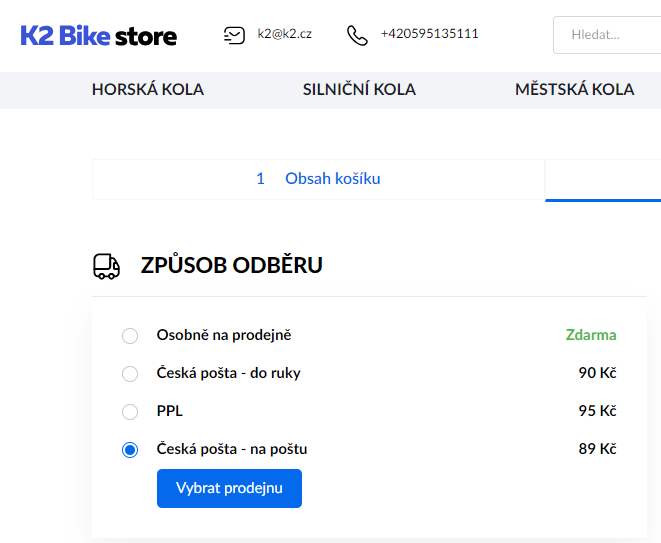The height and width of the screenshot is (543, 661).
Task: Click the Zdarma price label
Action: [591, 336]
